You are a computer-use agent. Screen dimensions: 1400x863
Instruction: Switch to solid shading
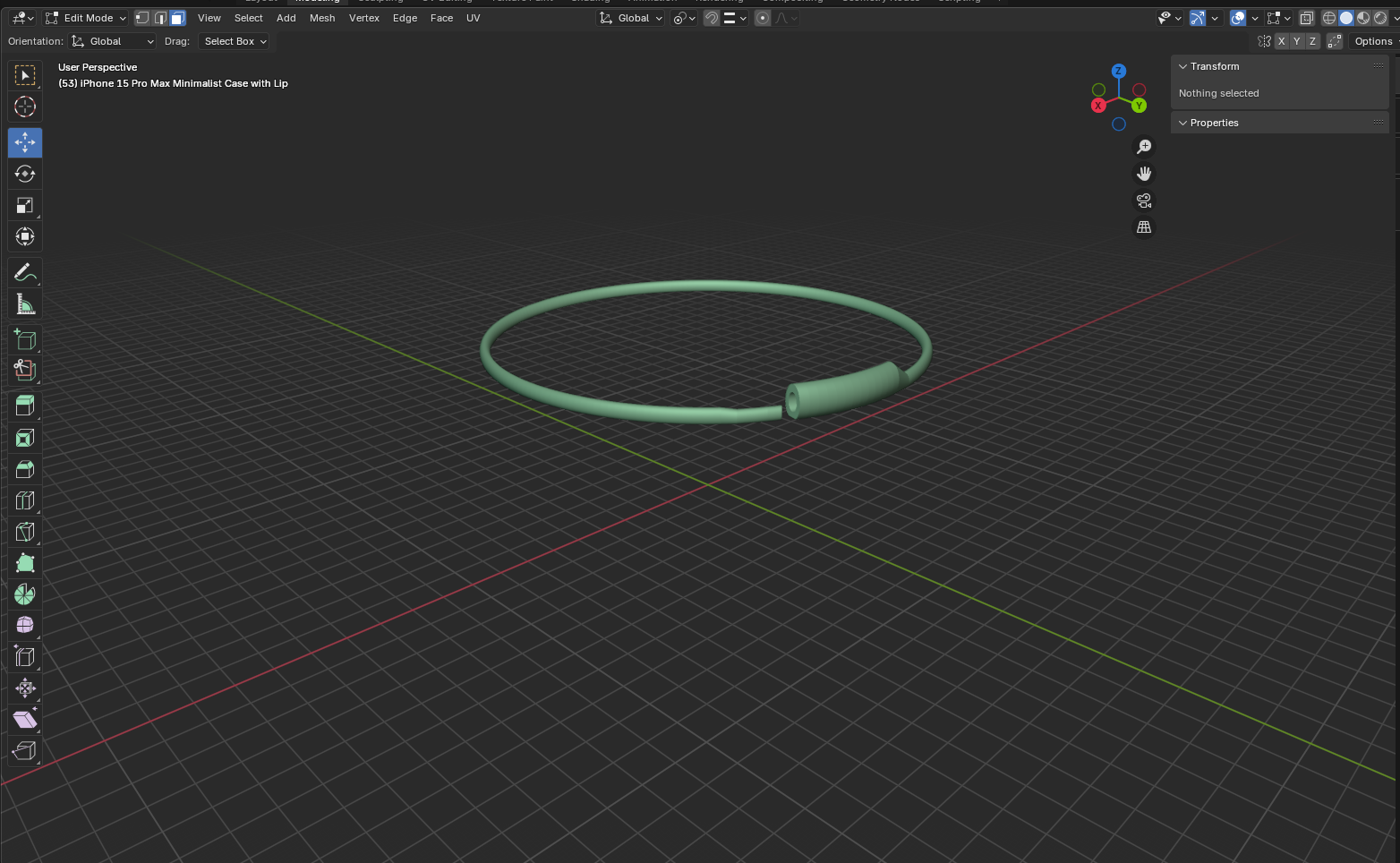point(1346,18)
